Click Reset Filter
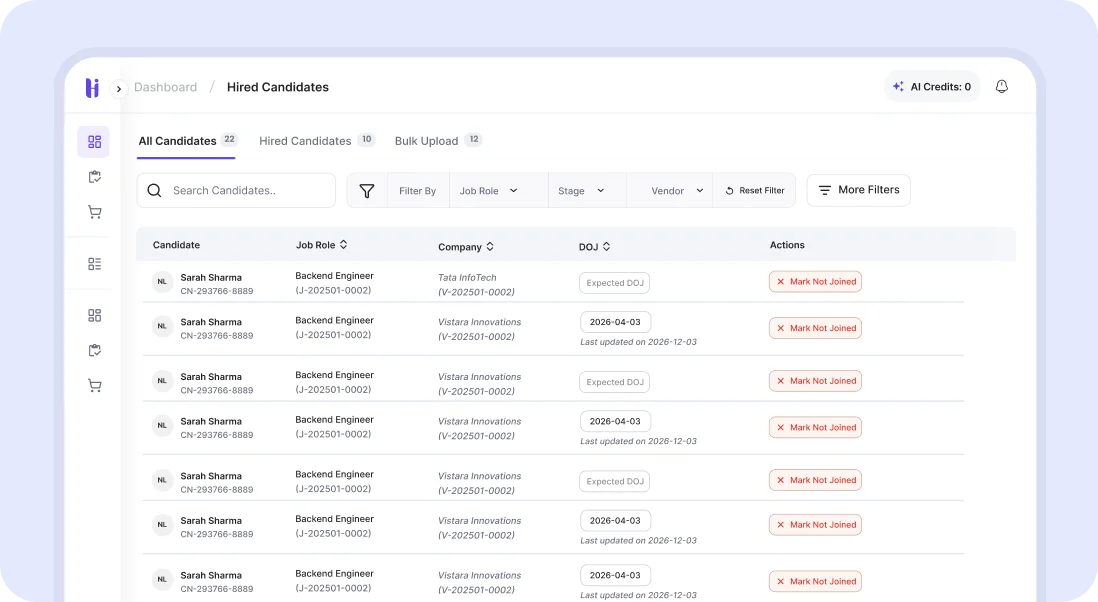Image resolution: width=1098 pixels, height=602 pixels. [754, 189]
